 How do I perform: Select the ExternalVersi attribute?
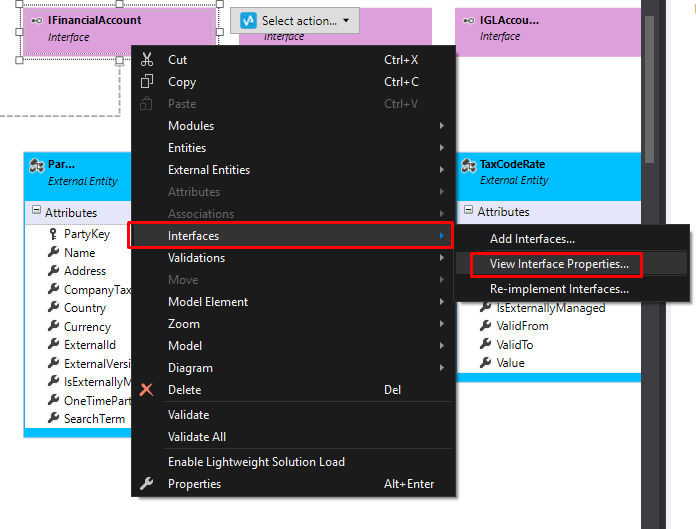coord(97,363)
